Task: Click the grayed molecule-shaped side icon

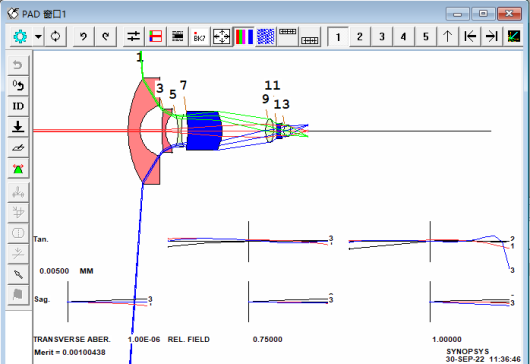Action: point(18,192)
